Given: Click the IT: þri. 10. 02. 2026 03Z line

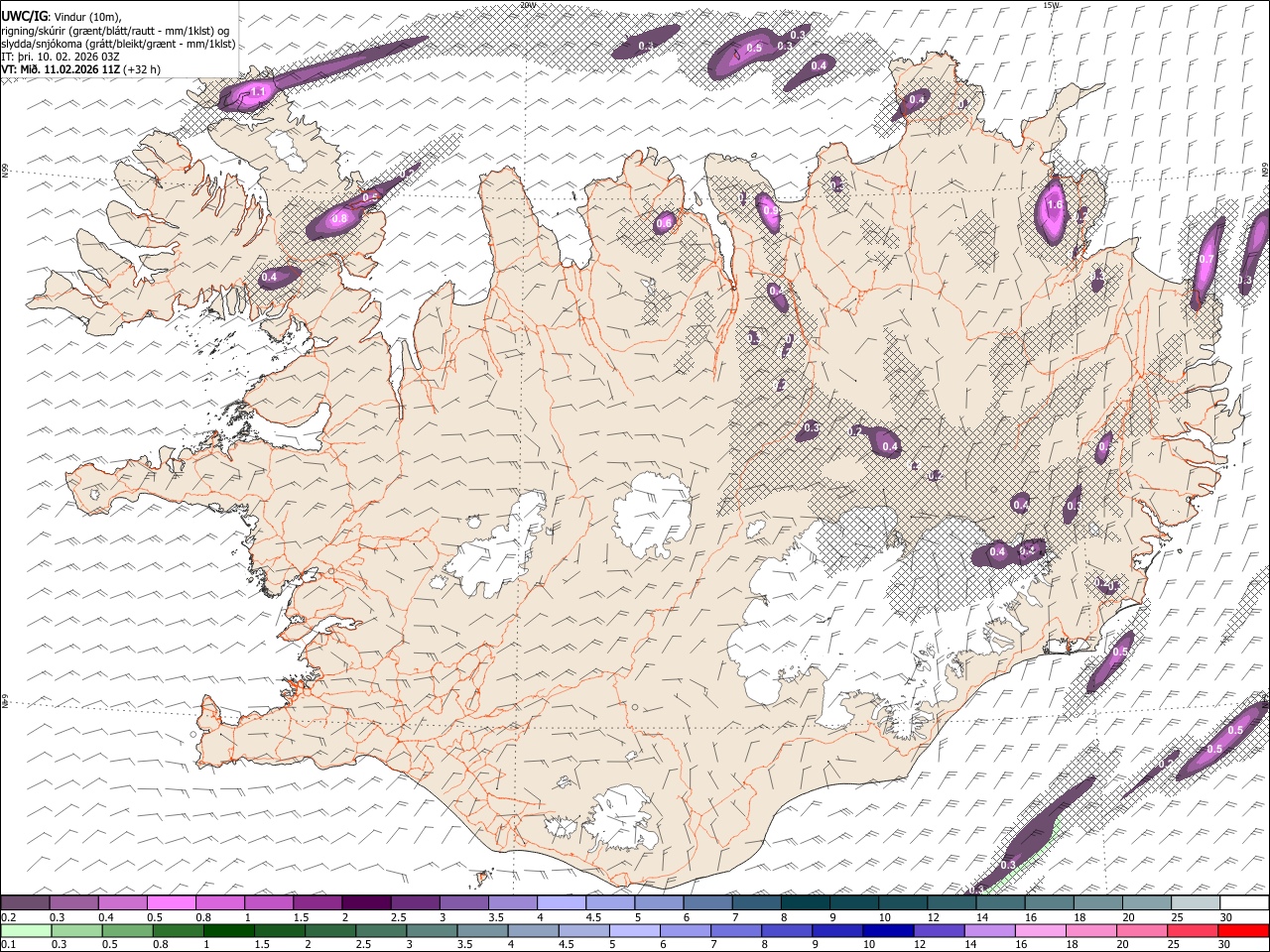Looking at the screenshot, I should (61, 57).
